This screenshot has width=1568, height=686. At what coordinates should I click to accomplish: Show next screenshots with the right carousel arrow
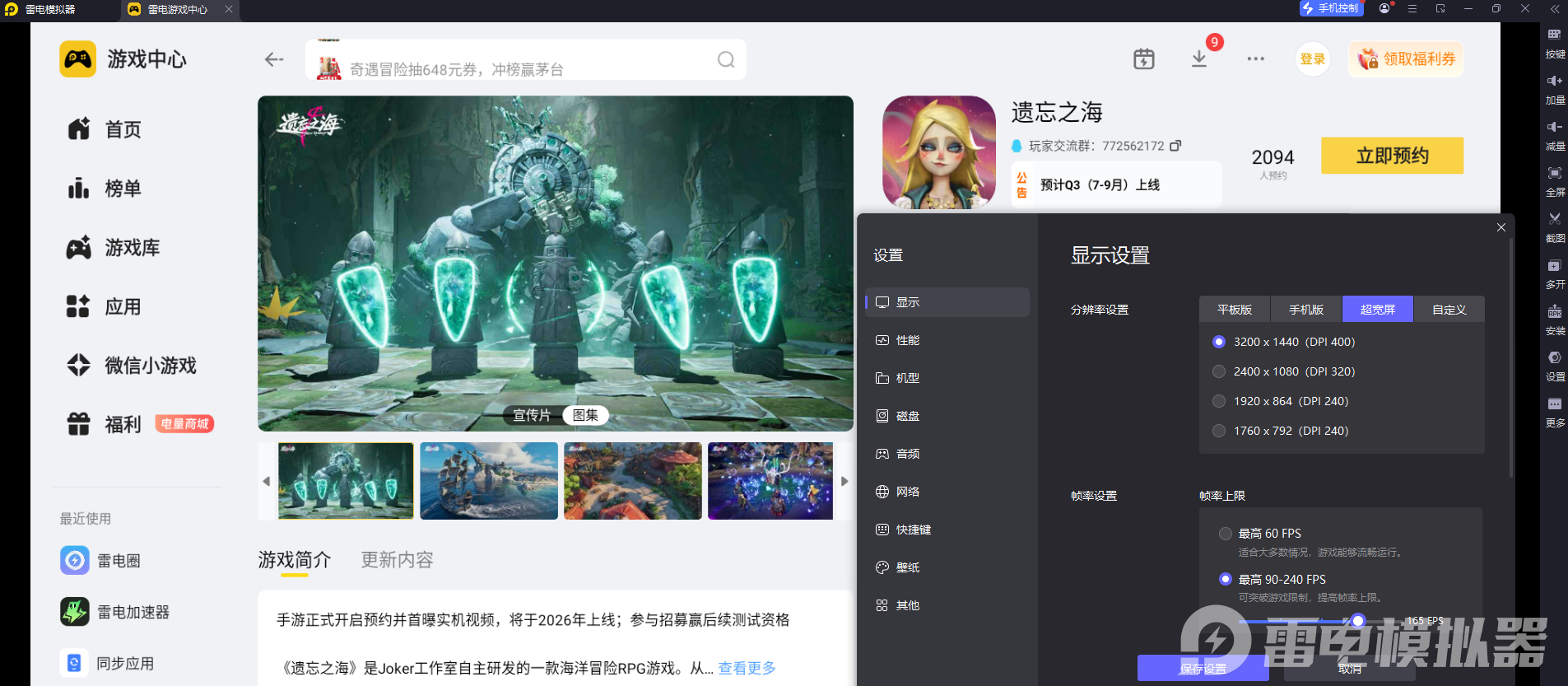coord(844,481)
